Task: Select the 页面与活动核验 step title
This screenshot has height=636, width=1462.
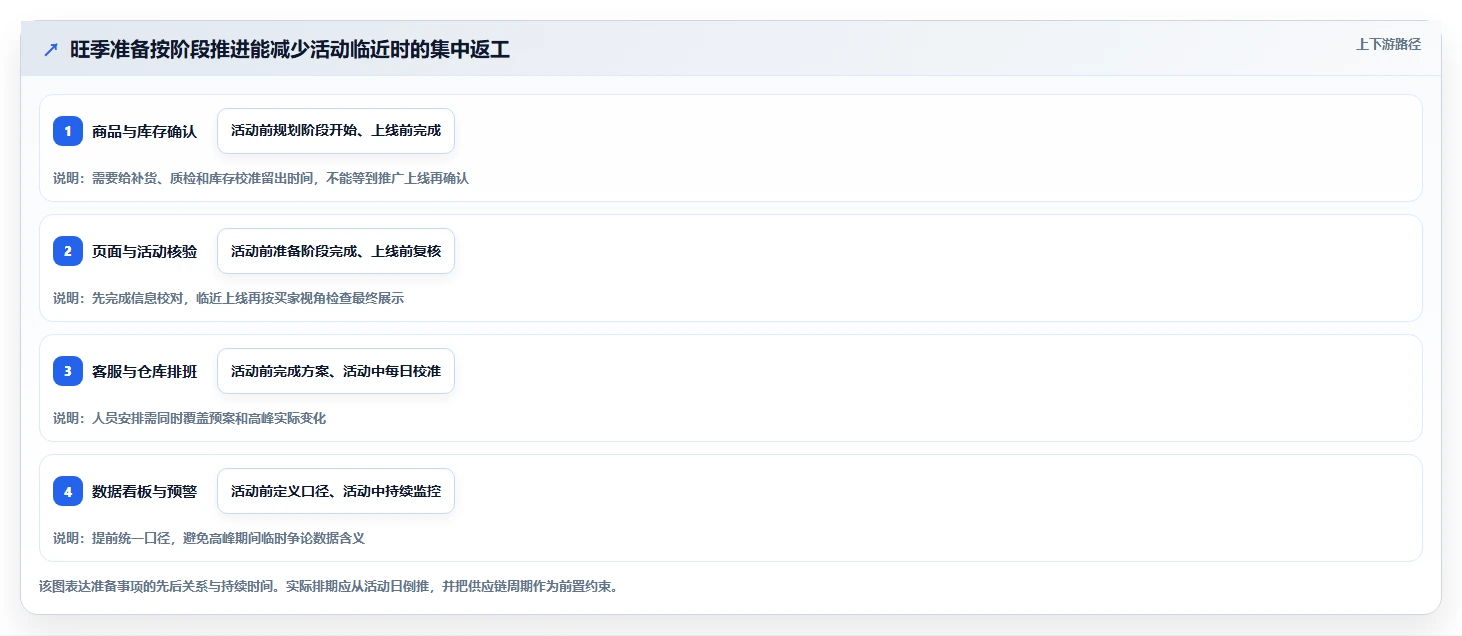Action: (x=144, y=251)
